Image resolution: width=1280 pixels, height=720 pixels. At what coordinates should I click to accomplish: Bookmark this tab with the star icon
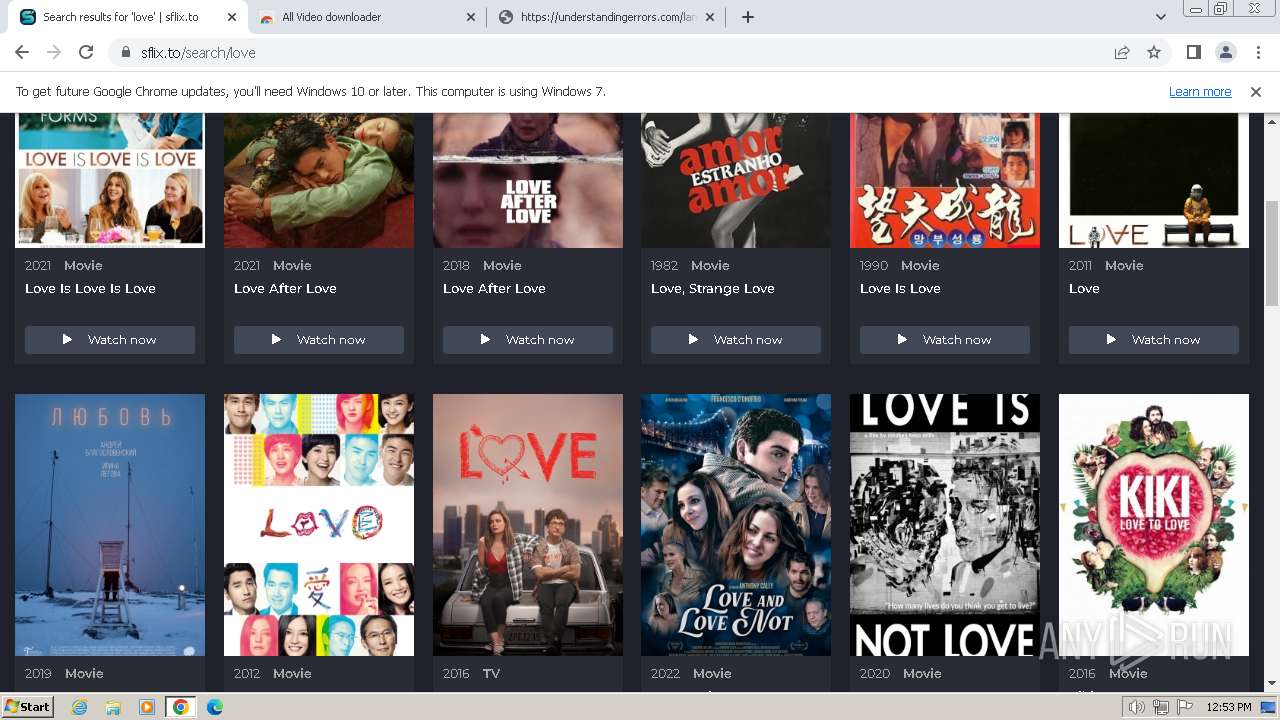[x=1154, y=53]
